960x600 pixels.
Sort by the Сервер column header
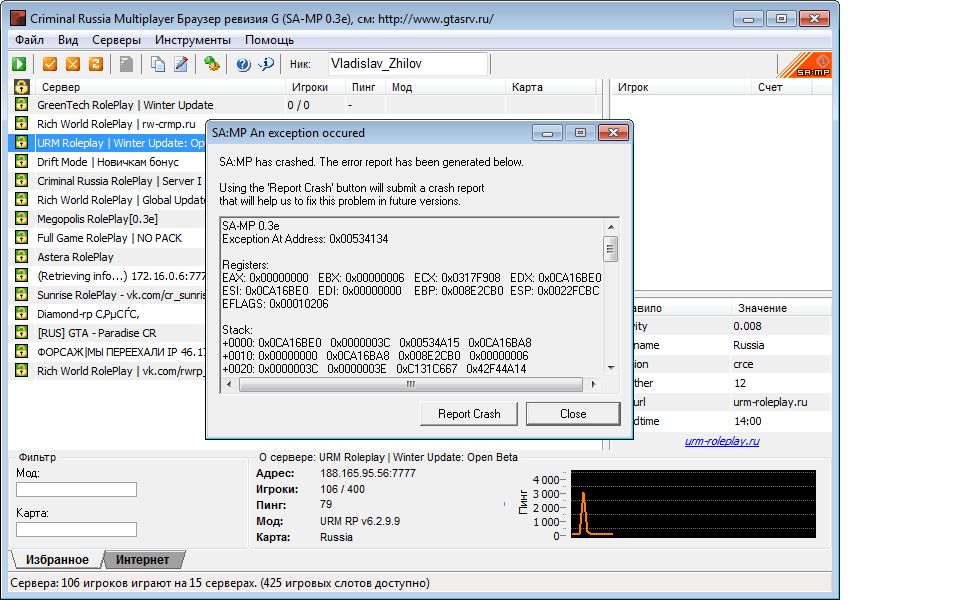(x=160, y=87)
